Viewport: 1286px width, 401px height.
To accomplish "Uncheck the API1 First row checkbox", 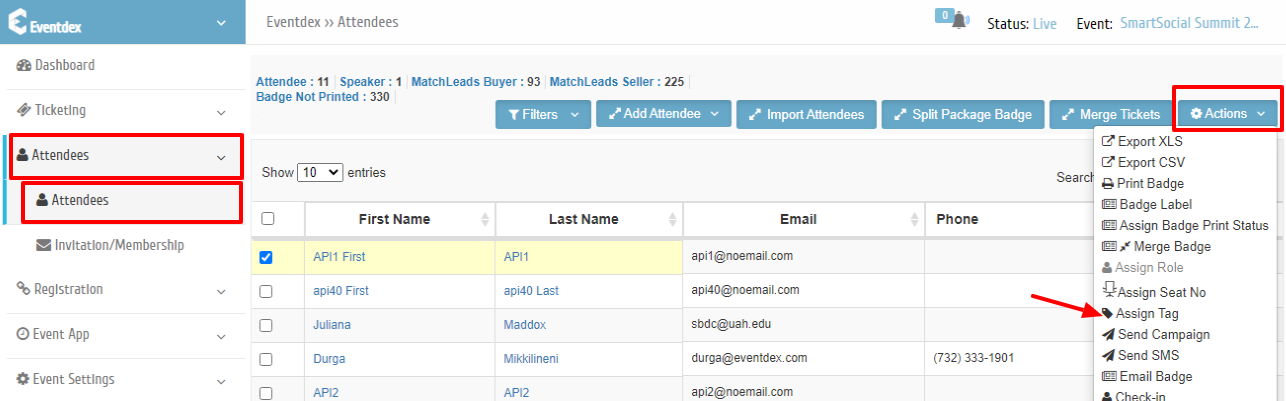I will coord(266,257).
